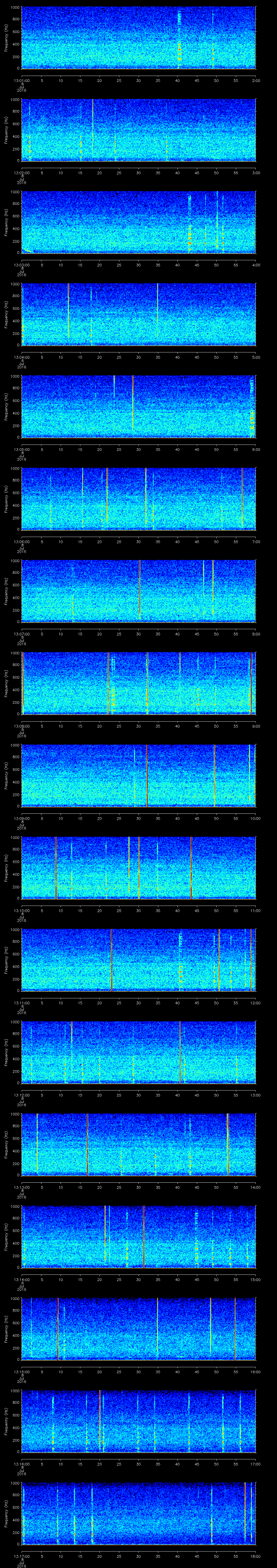Choose the '16:00' end-of-minute label
Viewport: 277px width, 1568px height.
[255, 1371]
